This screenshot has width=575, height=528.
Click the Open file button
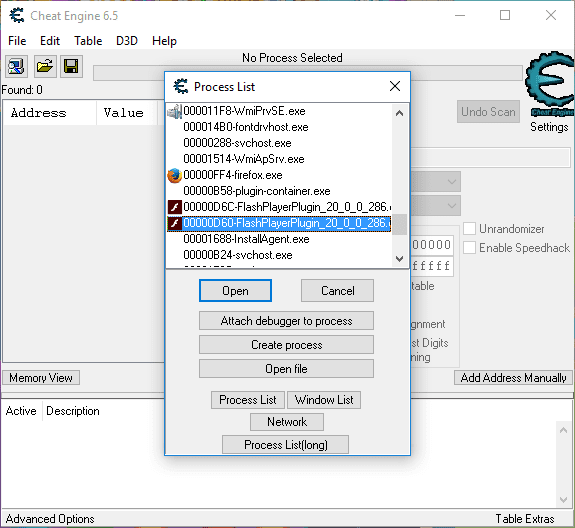pyautogui.click(x=286, y=368)
